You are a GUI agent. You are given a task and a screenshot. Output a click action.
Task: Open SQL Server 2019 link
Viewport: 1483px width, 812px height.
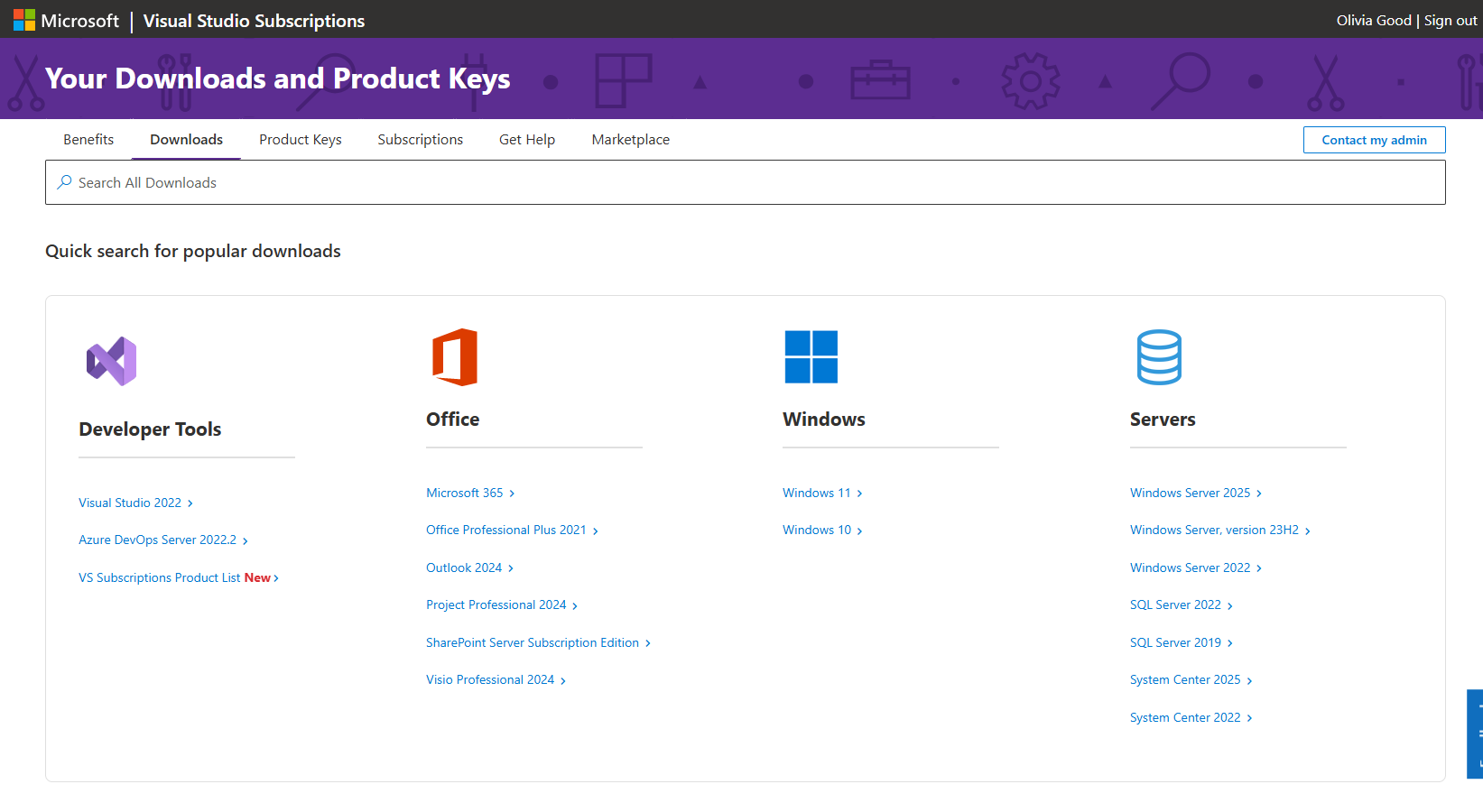coord(1182,642)
